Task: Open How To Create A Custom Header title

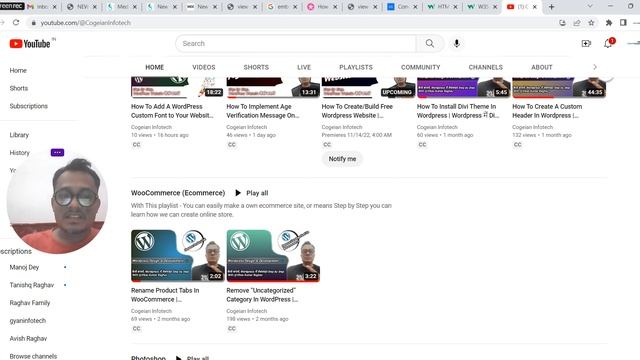Action: click(547, 111)
